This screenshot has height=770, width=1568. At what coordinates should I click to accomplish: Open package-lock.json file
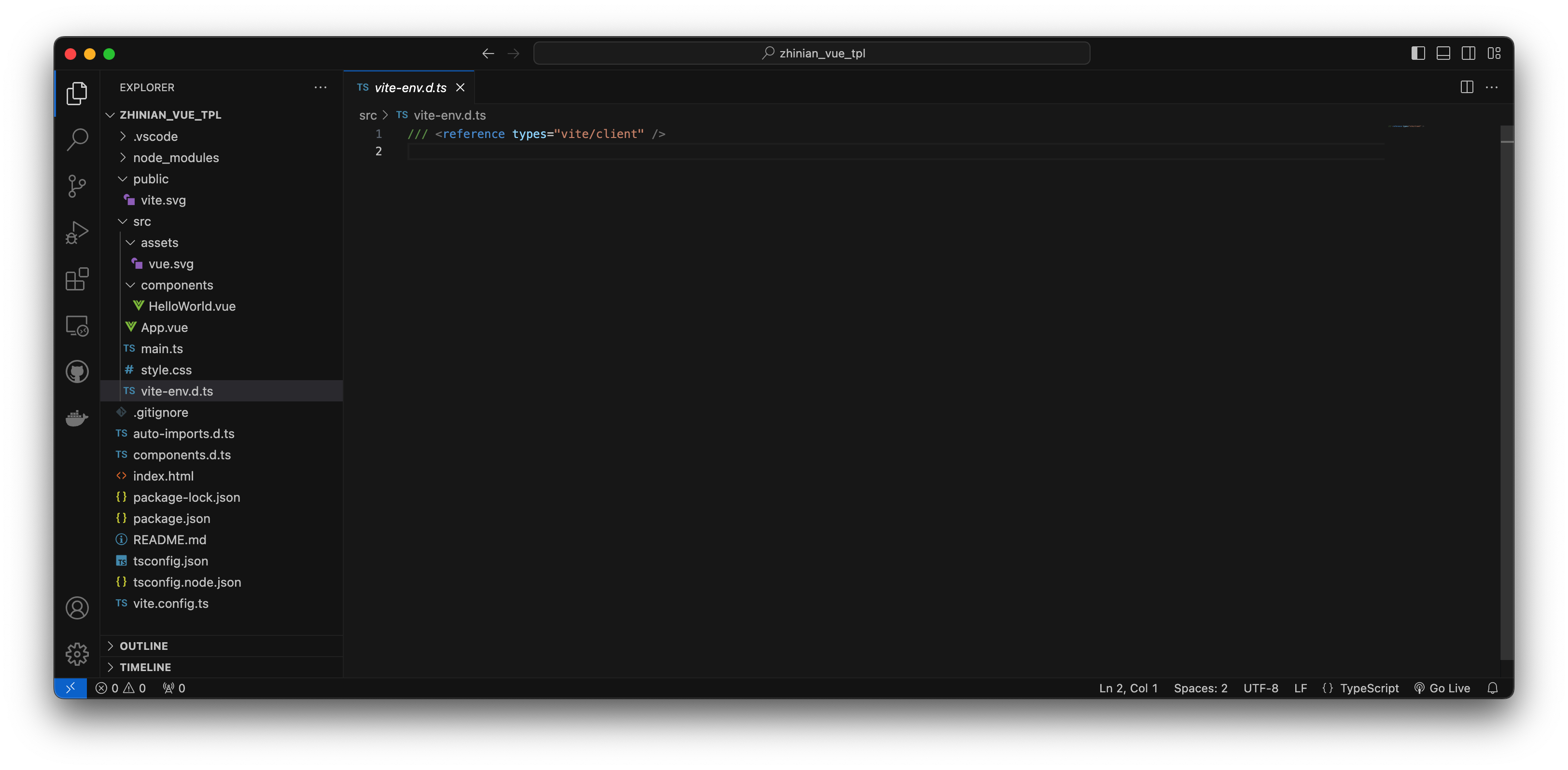(222, 497)
